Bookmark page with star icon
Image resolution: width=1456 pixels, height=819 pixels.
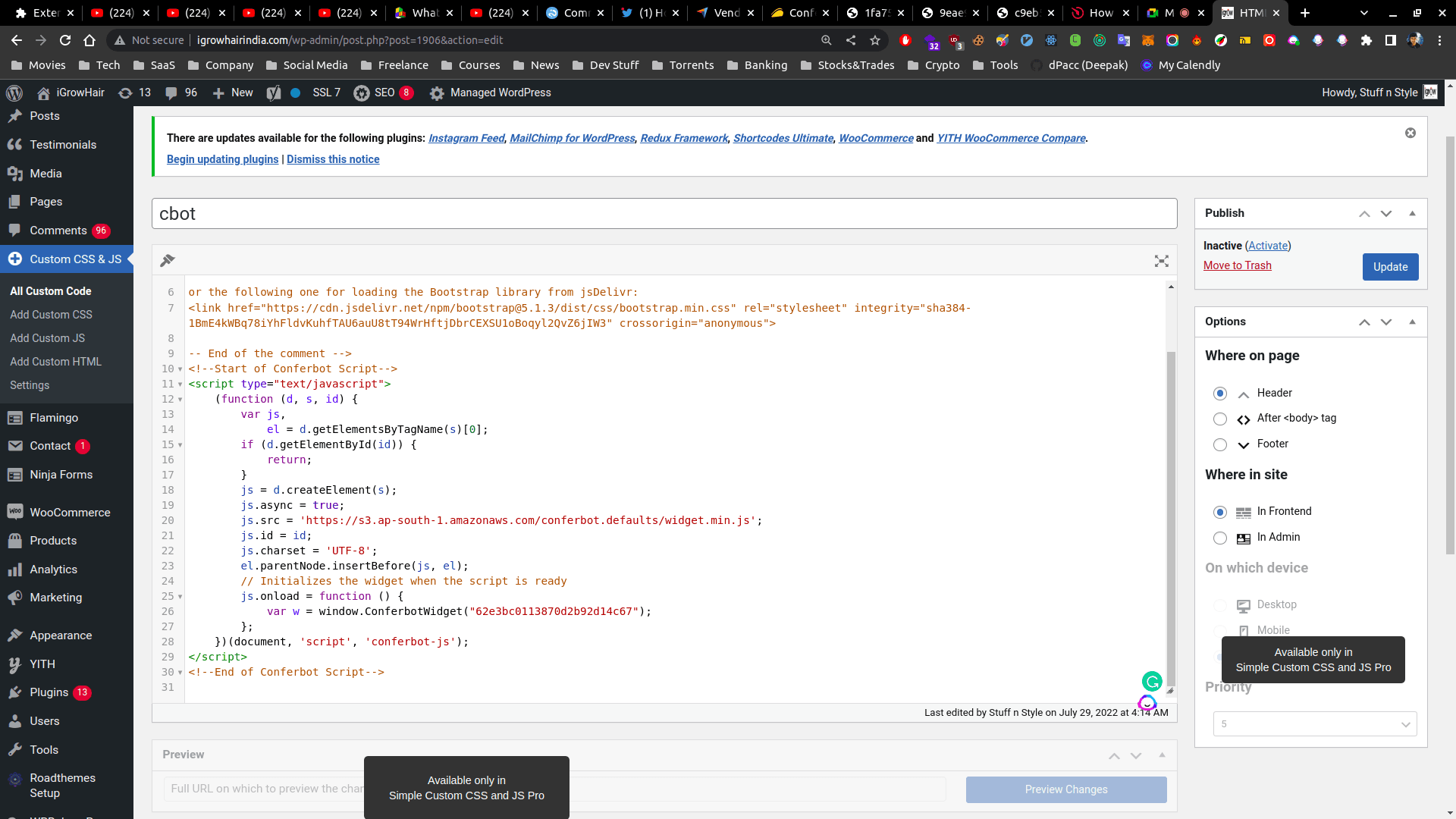[x=875, y=40]
